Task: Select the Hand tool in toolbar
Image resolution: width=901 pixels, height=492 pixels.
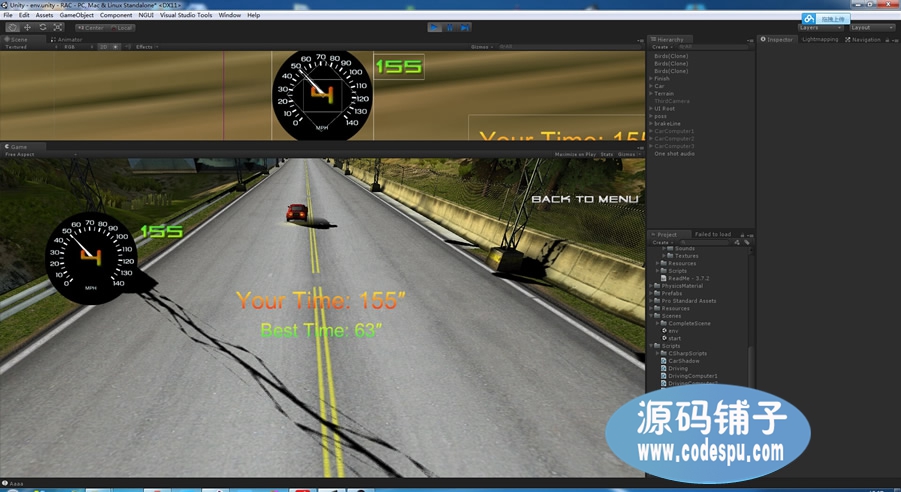Action: pos(12,27)
